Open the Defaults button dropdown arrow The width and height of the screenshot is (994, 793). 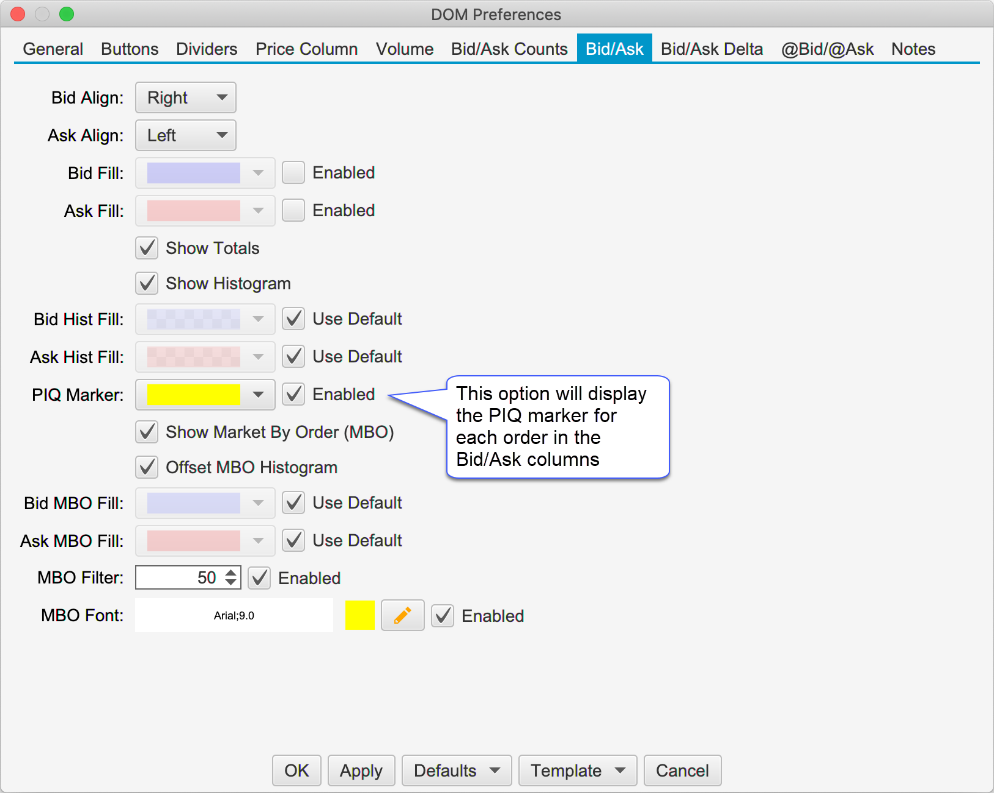click(495, 770)
